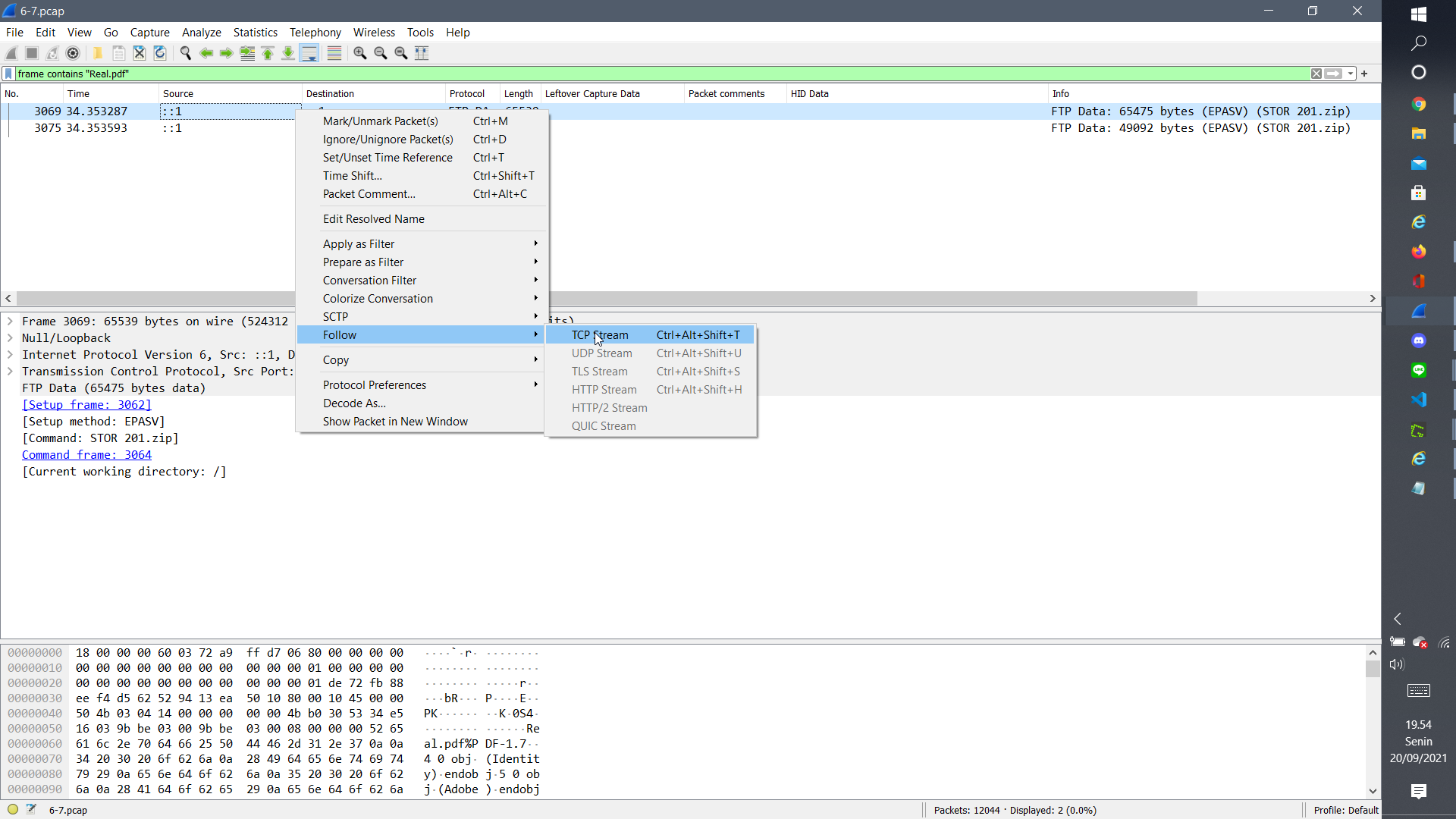Follow the Setup frame: 3062 link

(86, 405)
